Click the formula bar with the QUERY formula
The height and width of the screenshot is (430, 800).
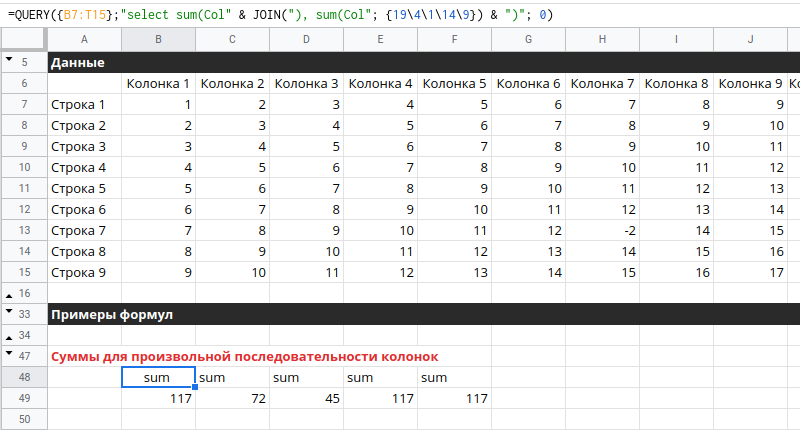pos(400,15)
